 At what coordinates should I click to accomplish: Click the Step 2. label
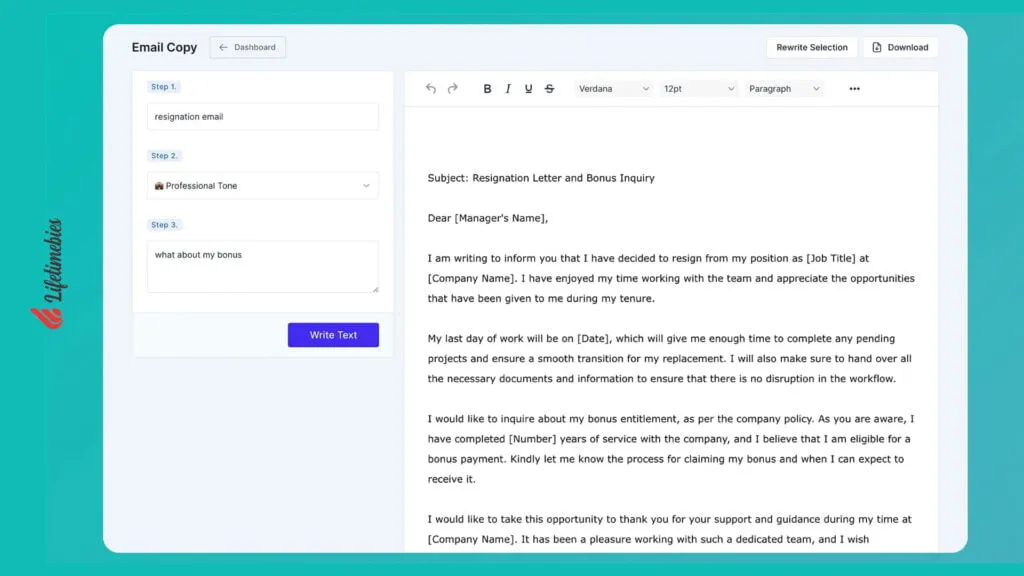click(164, 155)
